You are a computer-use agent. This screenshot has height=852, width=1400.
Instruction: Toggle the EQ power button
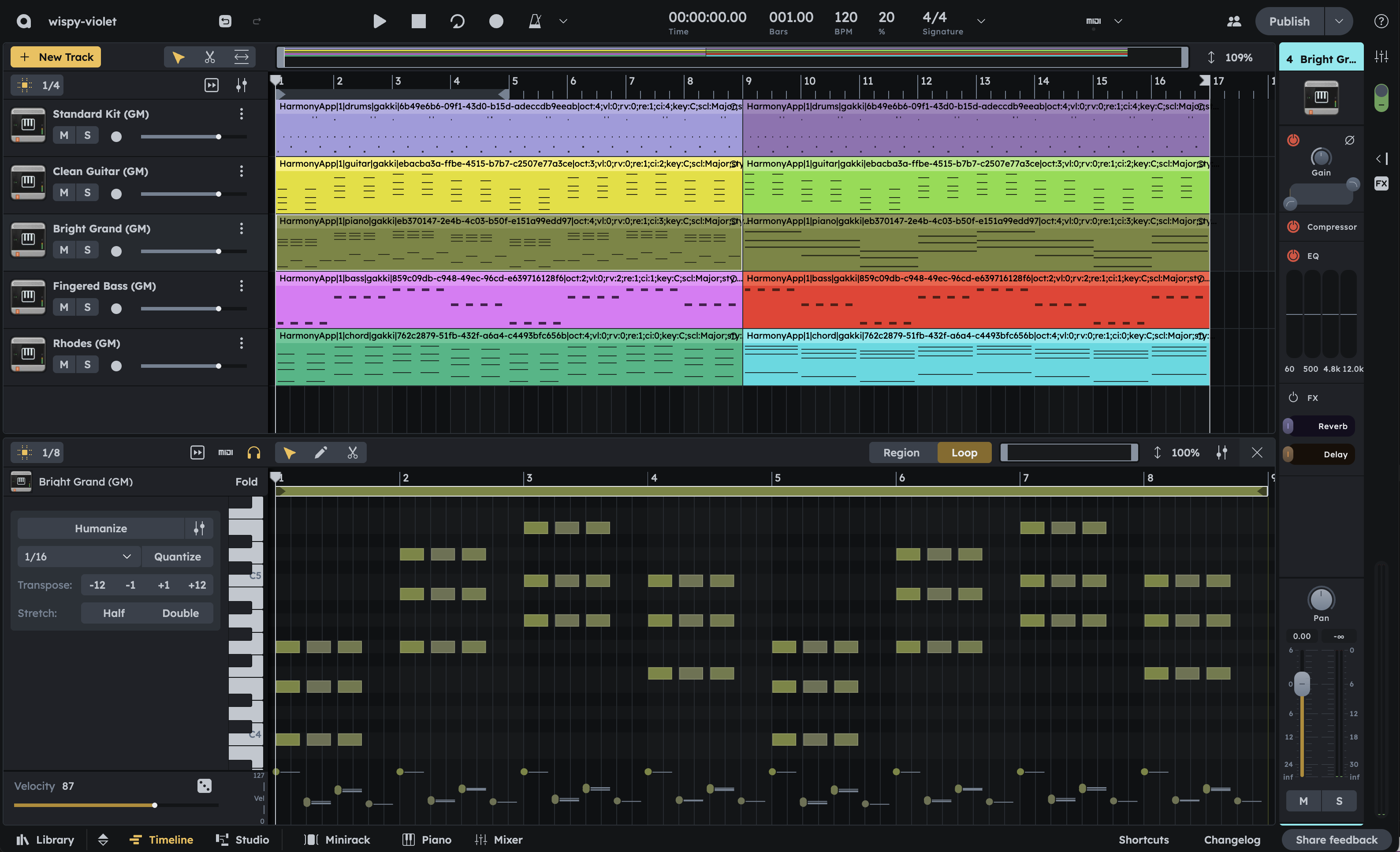tap(1293, 255)
